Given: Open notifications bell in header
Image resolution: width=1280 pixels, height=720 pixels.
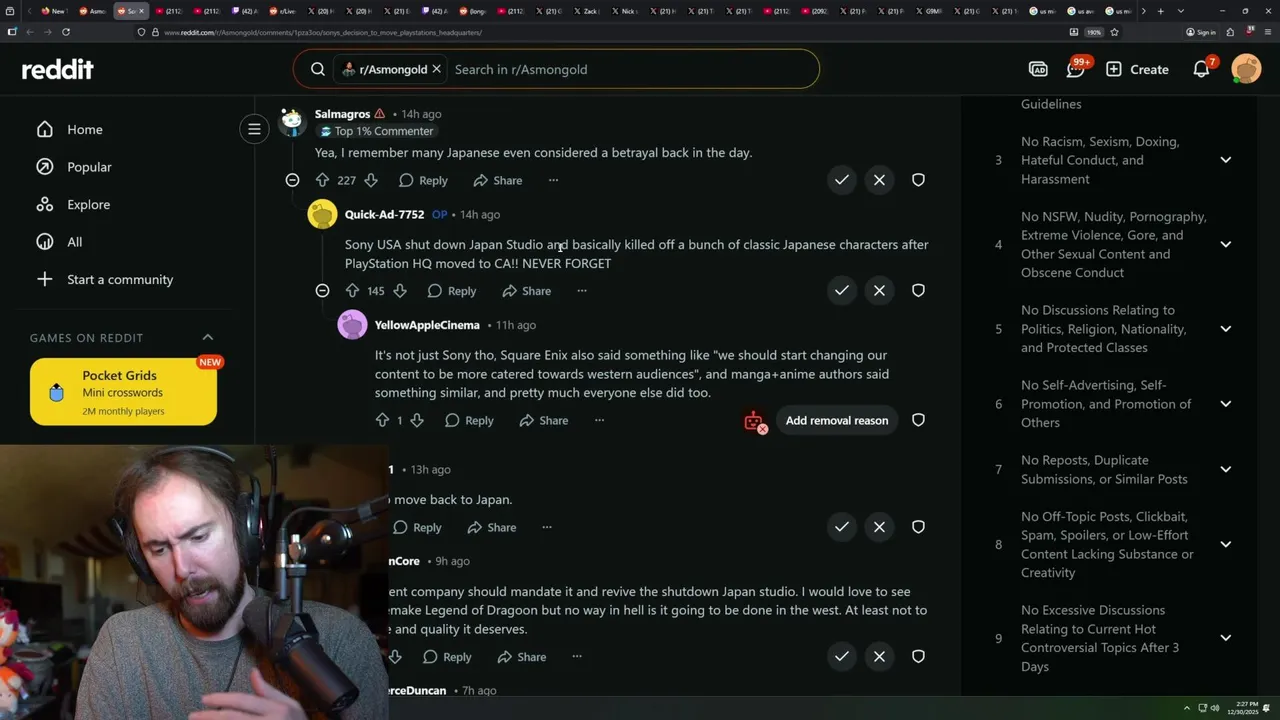Looking at the screenshot, I should 1202,69.
